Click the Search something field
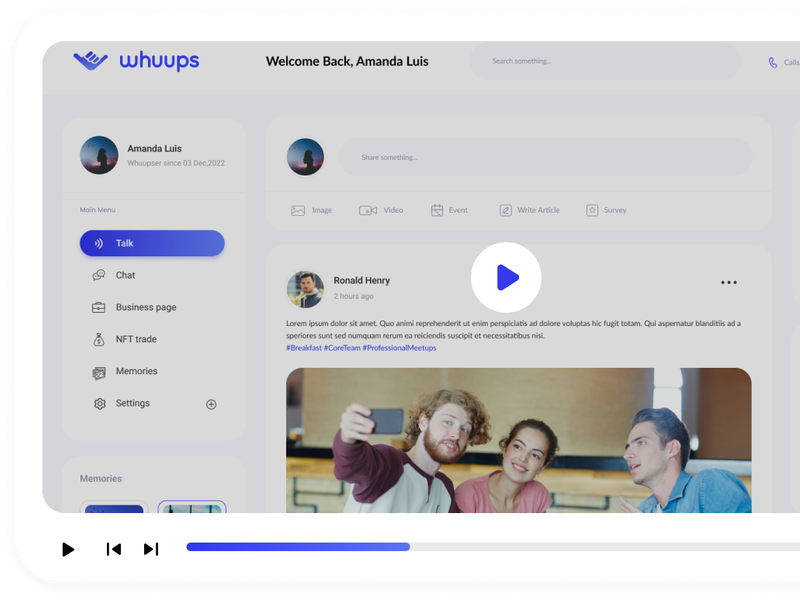Viewport: 800px width, 600px height. (600, 62)
